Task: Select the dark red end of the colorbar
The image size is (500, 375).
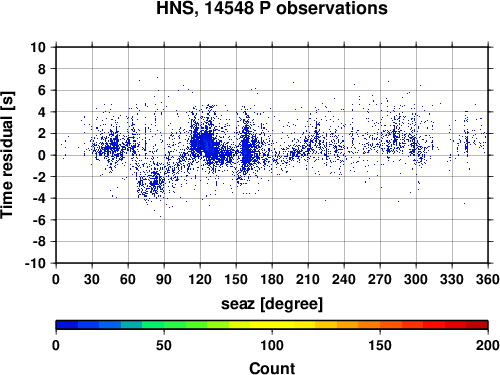Action: pyautogui.click(x=477, y=324)
